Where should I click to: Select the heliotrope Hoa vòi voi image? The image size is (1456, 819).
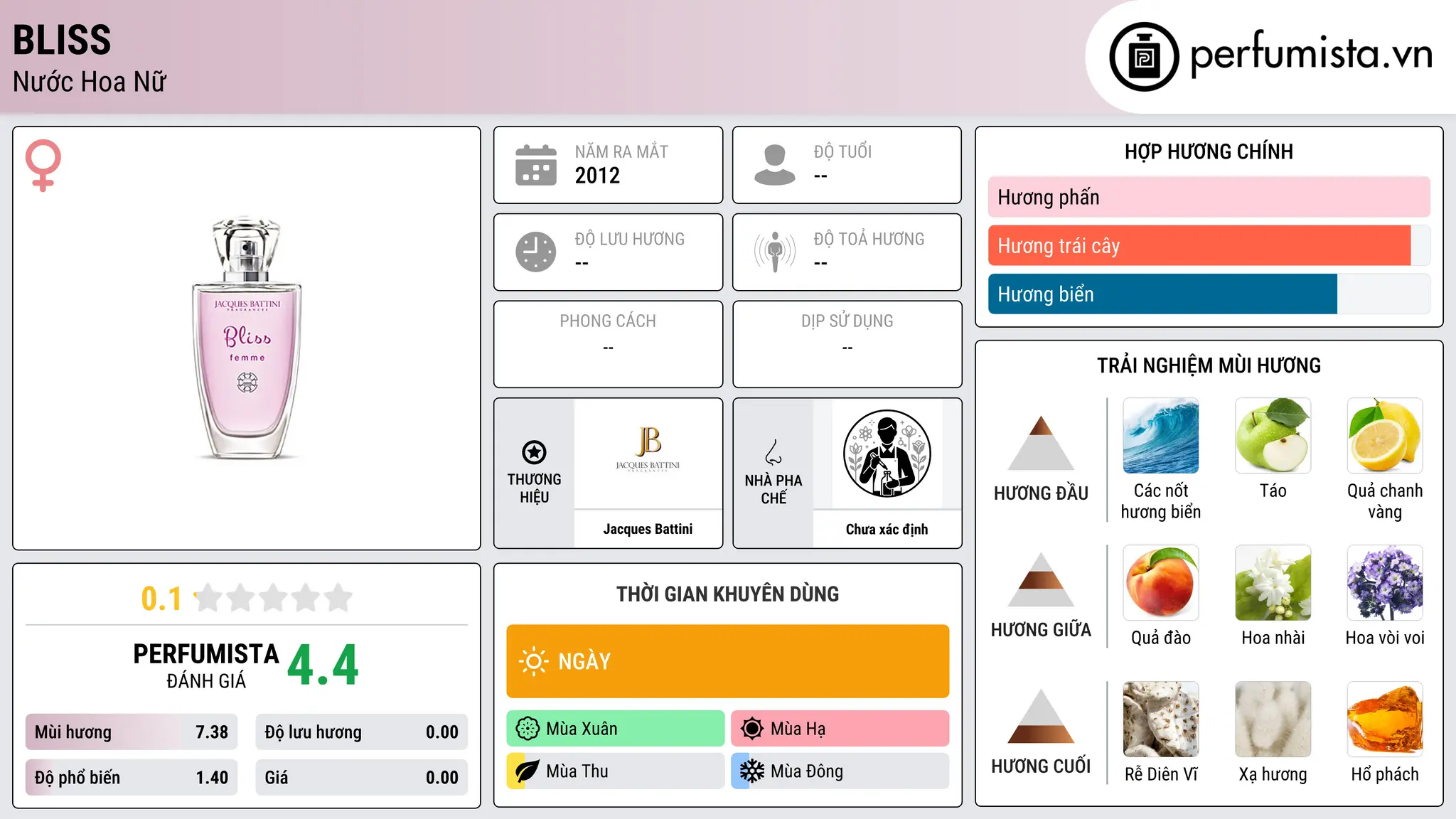pos(1385,583)
